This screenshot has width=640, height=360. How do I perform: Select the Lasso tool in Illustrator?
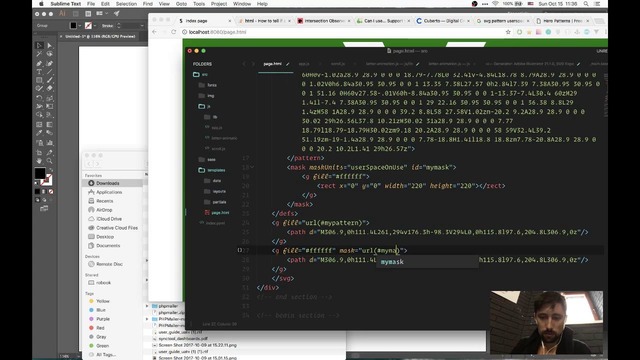49,54
